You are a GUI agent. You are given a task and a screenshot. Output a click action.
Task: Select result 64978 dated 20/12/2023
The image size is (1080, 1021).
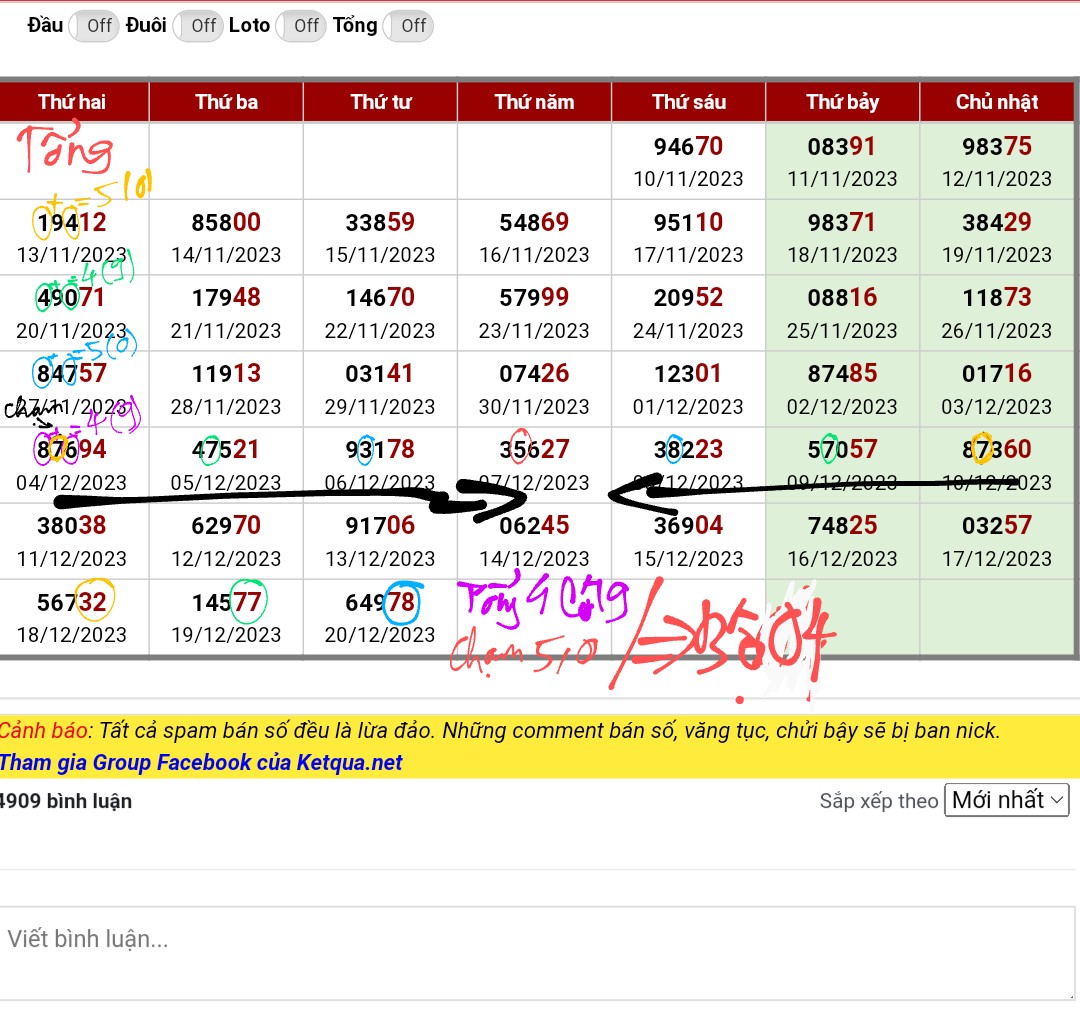(x=380, y=603)
